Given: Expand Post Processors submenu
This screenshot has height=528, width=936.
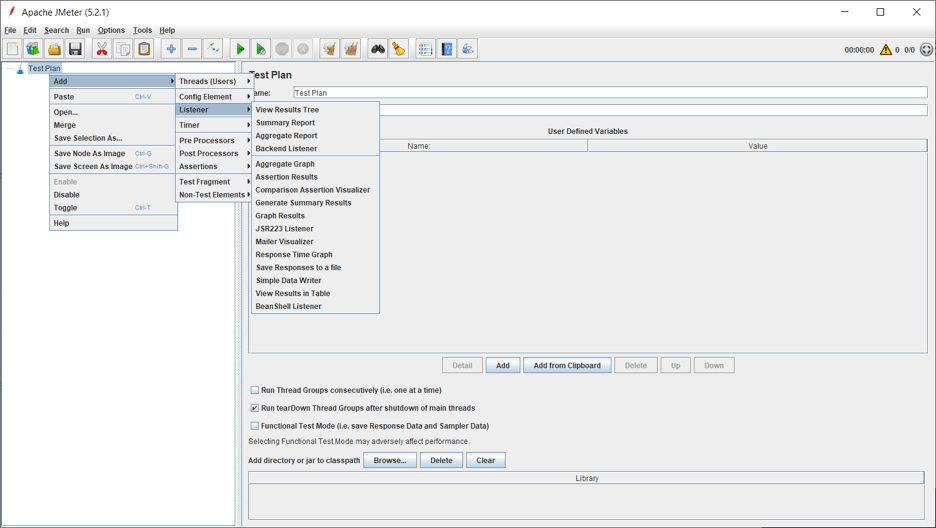Looking at the screenshot, I should (214, 153).
